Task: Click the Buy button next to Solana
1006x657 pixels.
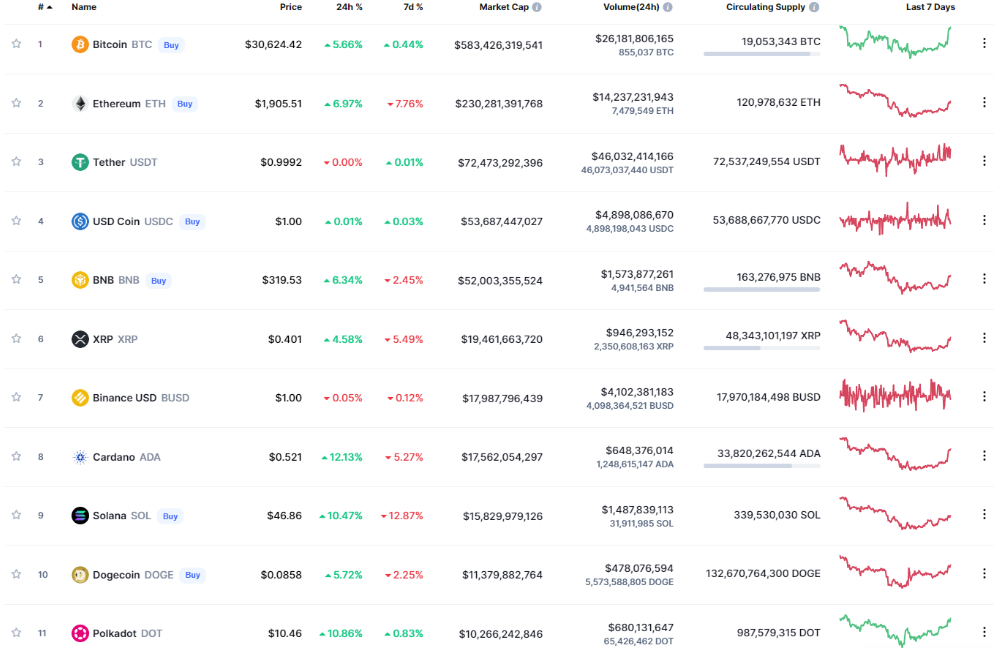Action: click(170, 516)
